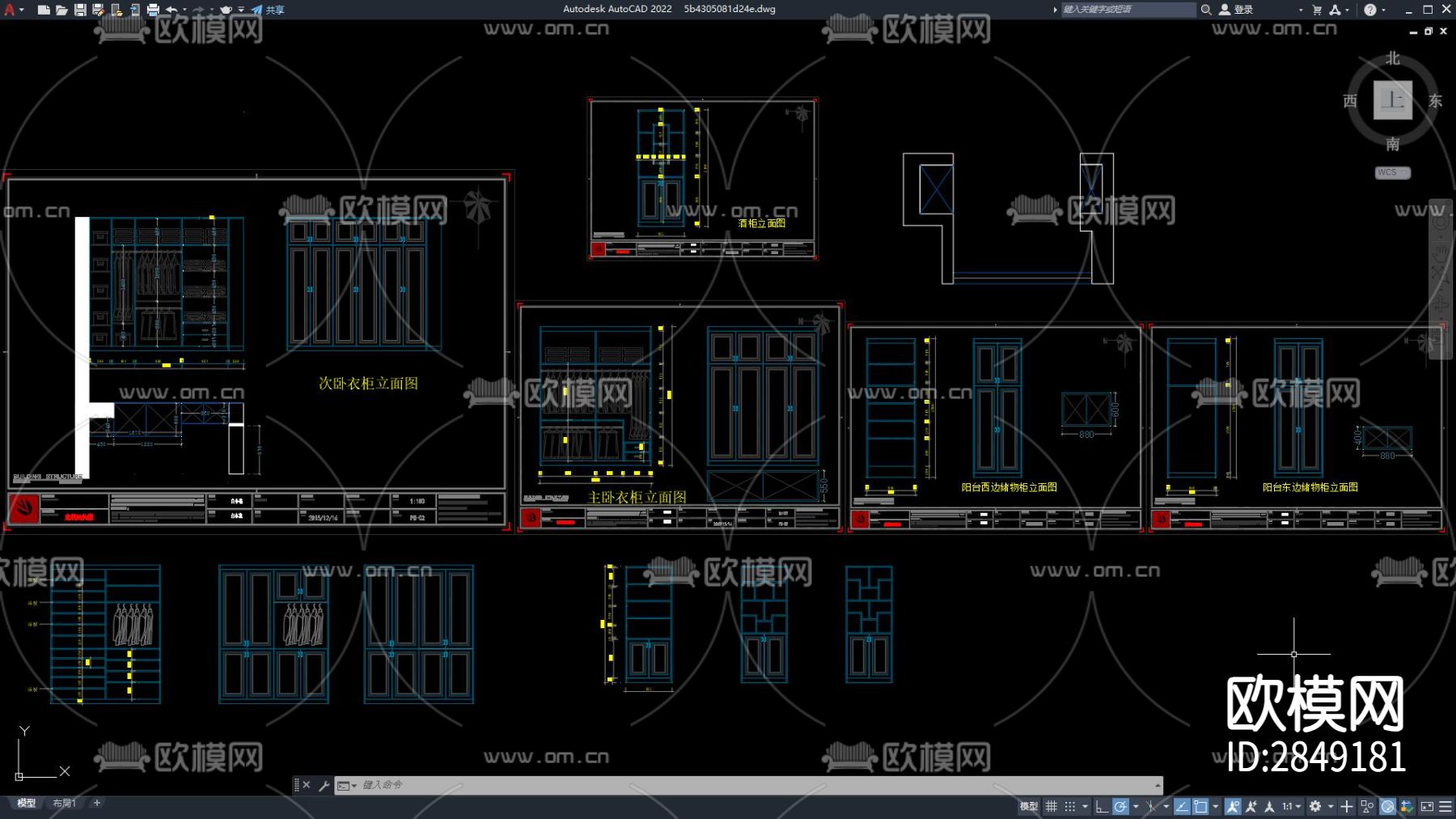
Task: Select the 次卧衣柜立面图 title text
Action: point(368,384)
